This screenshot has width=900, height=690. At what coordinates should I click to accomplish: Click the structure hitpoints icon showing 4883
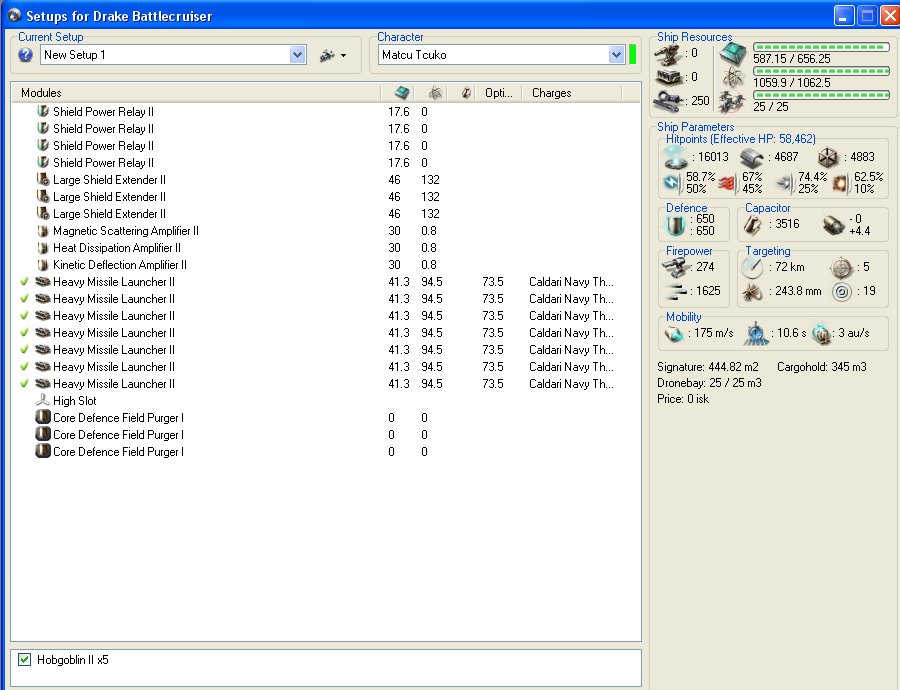click(x=828, y=157)
